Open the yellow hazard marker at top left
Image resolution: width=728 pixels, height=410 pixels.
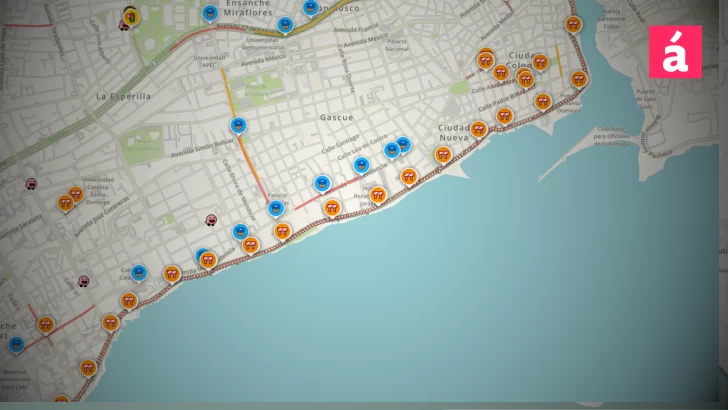(131, 16)
